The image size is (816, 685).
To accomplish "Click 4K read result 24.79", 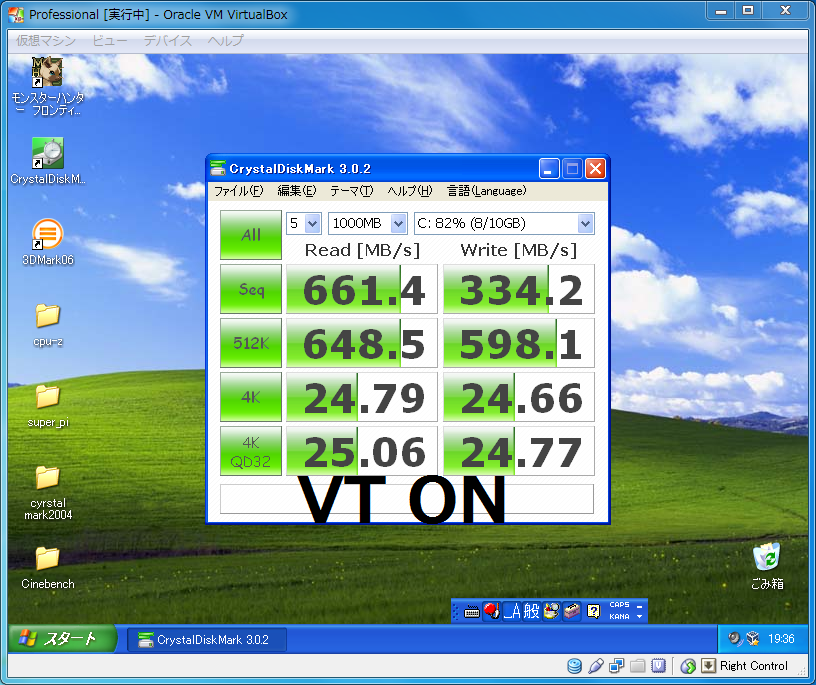I will point(362,397).
